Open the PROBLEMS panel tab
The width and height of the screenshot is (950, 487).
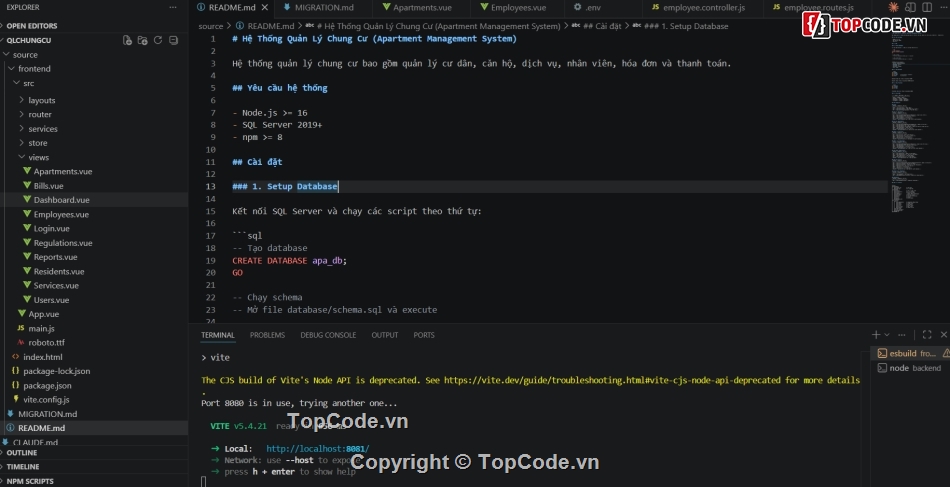coord(267,334)
